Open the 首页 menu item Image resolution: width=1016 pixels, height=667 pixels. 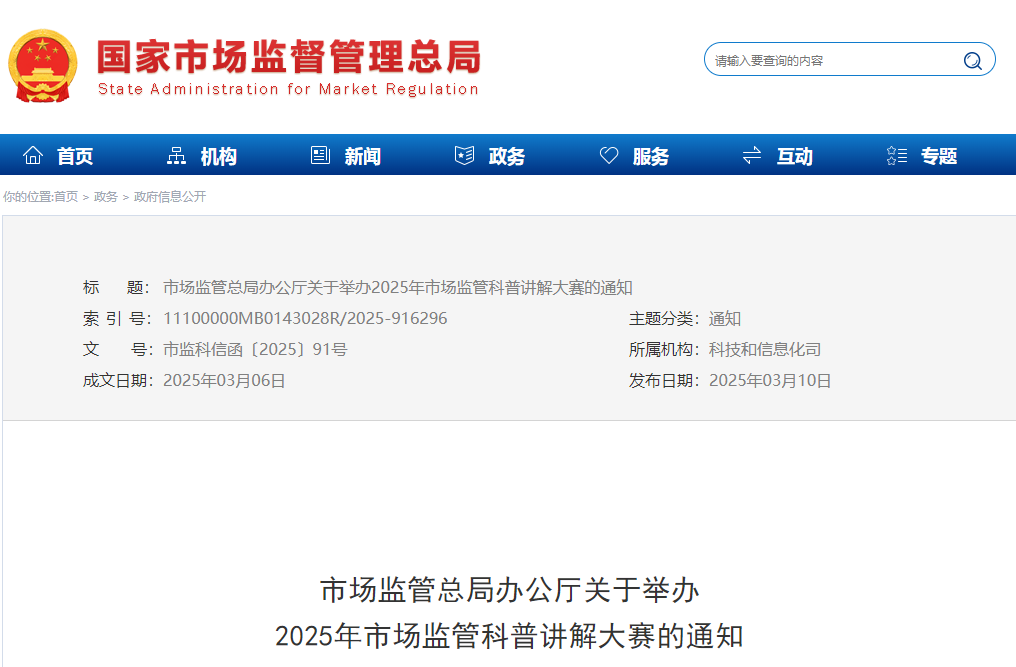click(x=75, y=156)
